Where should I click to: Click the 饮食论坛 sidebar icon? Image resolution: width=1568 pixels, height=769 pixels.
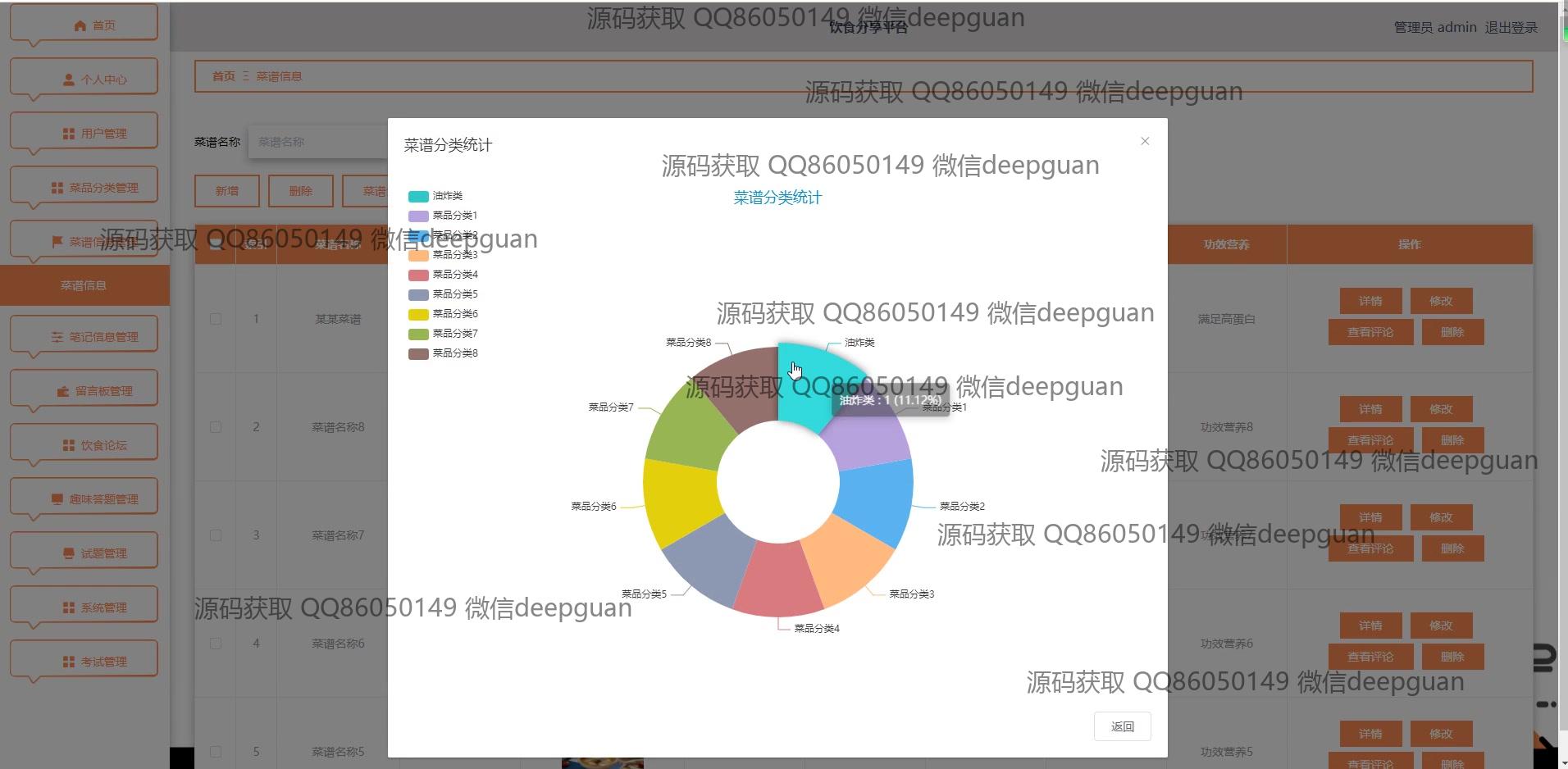[x=68, y=445]
